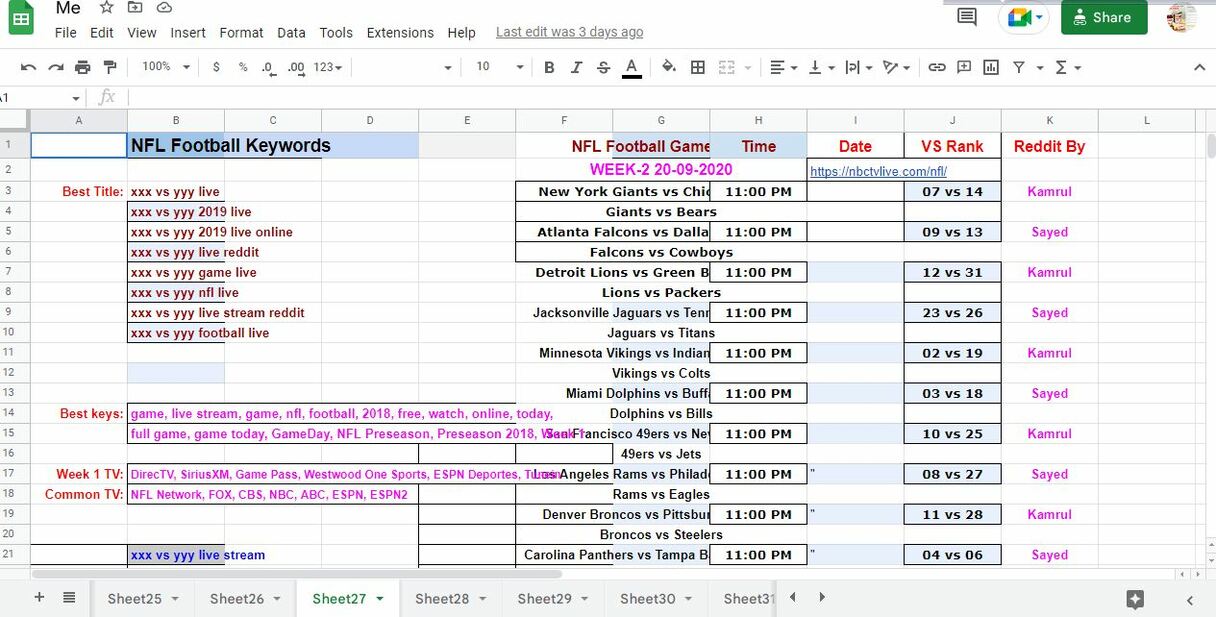Click the Google Meet call icon

(1025, 17)
